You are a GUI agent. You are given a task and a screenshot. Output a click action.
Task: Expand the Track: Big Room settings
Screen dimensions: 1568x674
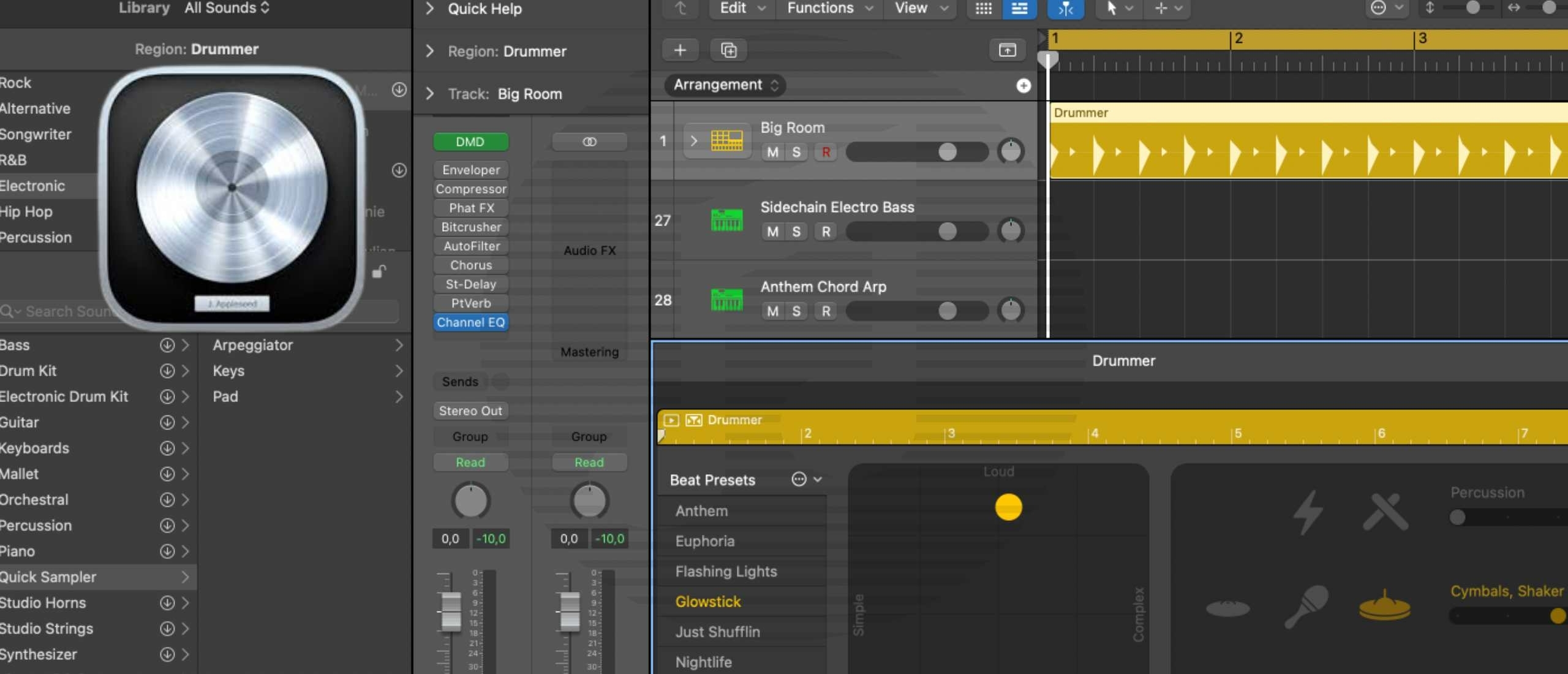tap(431, 94)
